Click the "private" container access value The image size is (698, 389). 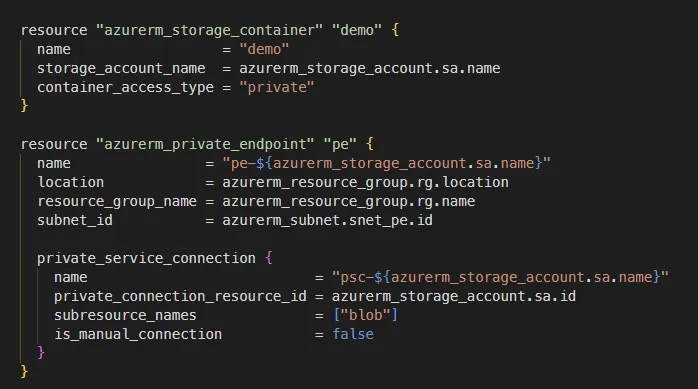coord(277,87)
